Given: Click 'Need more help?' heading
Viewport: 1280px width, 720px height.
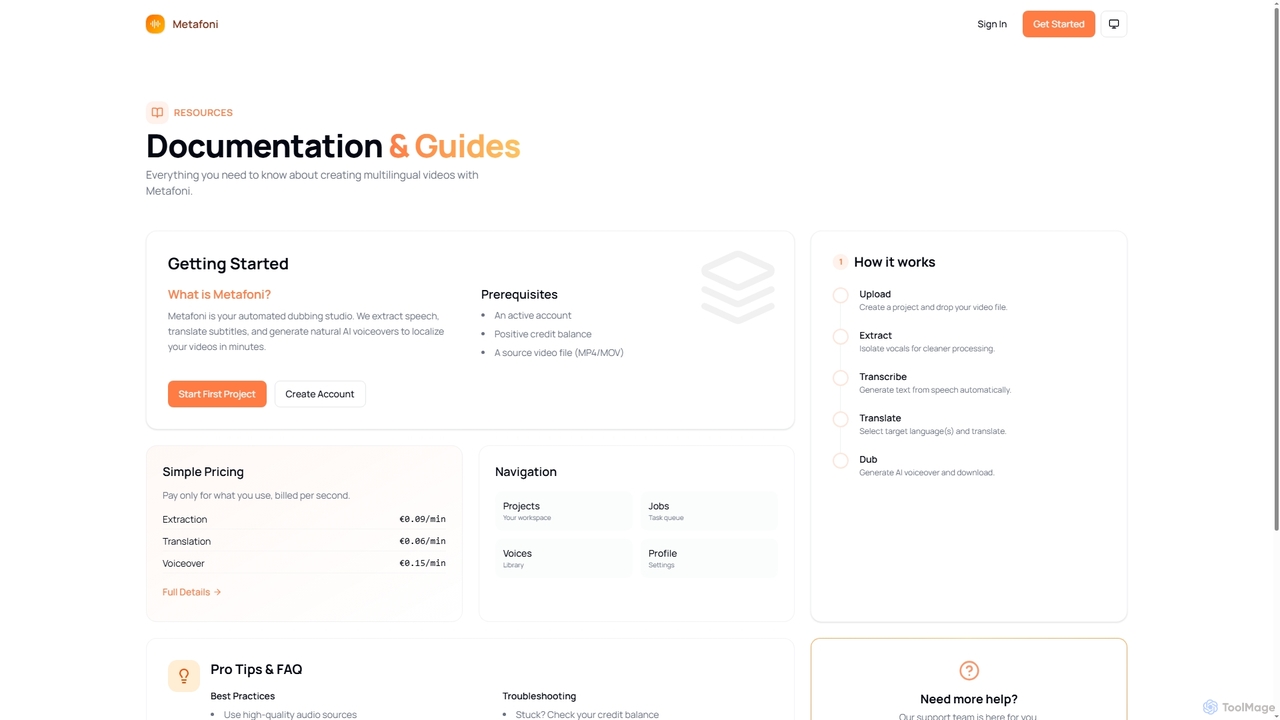Looking at the screenshot, I should (x=969, y=699).
